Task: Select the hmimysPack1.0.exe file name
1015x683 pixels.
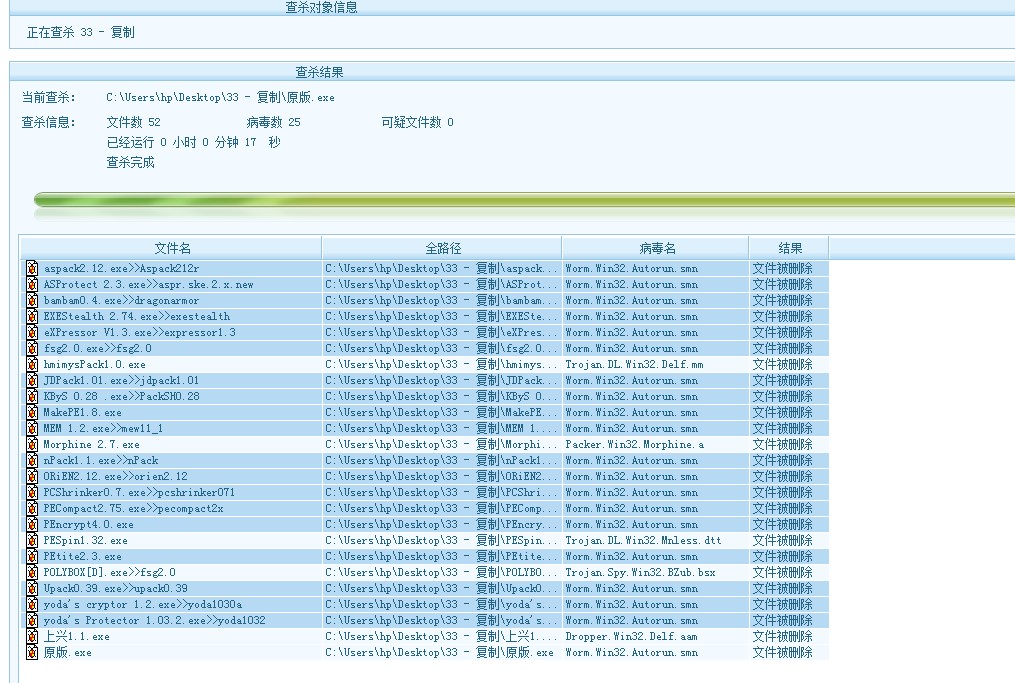Action: click(x=95, y=364)
